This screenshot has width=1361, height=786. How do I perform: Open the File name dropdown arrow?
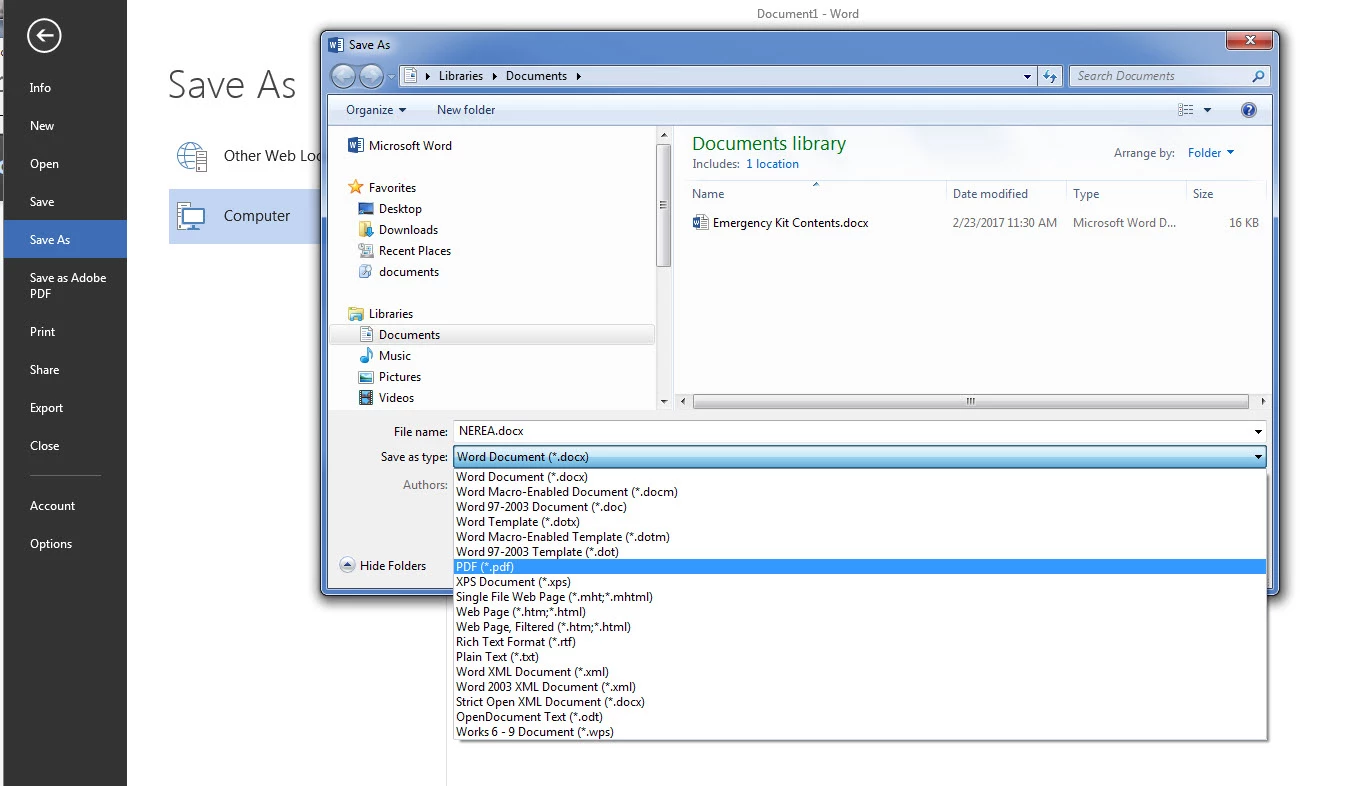point(1258,431)
